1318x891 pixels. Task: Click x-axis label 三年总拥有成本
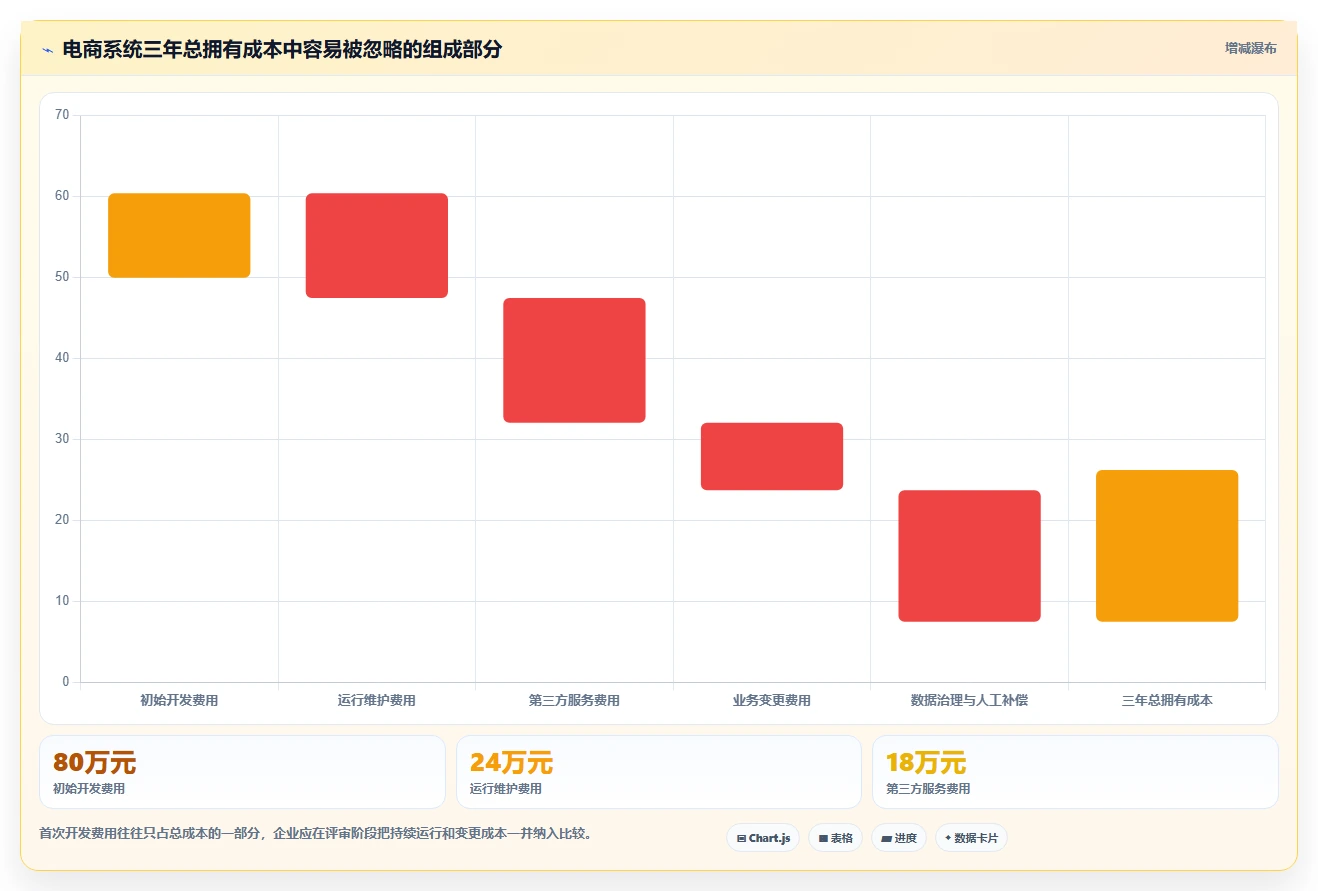tap(1167, 700)
